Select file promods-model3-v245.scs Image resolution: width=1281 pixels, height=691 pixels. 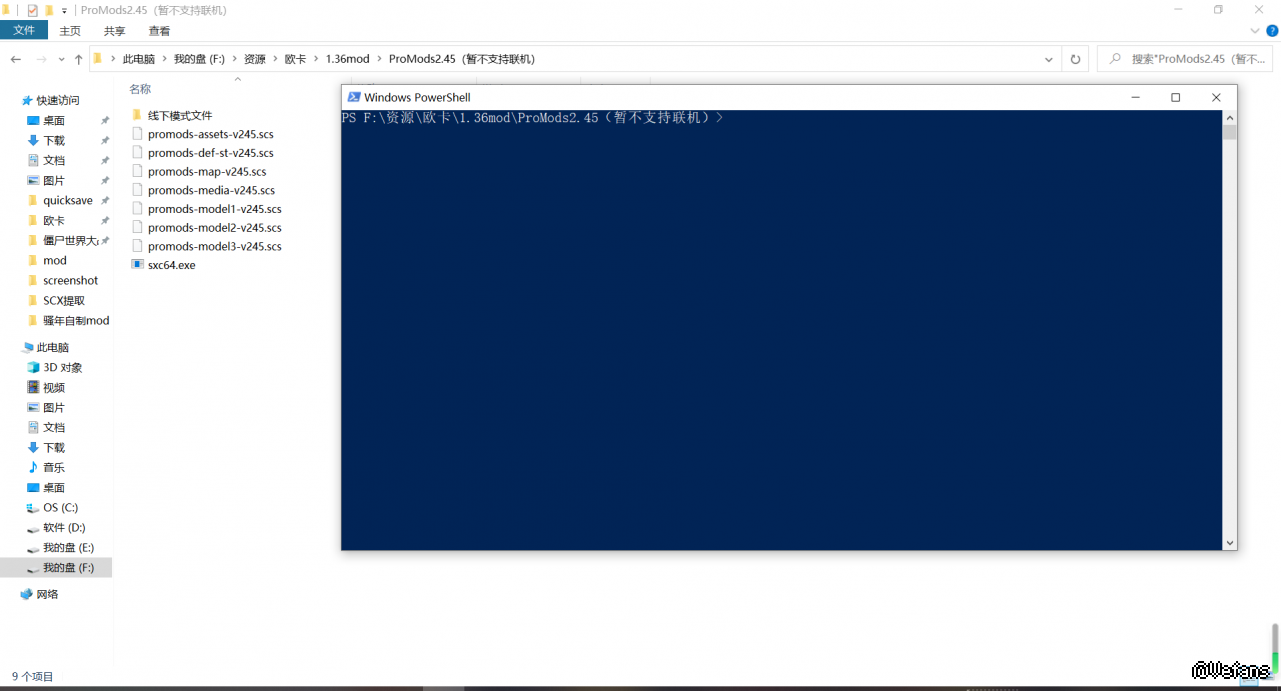[214, 246]
